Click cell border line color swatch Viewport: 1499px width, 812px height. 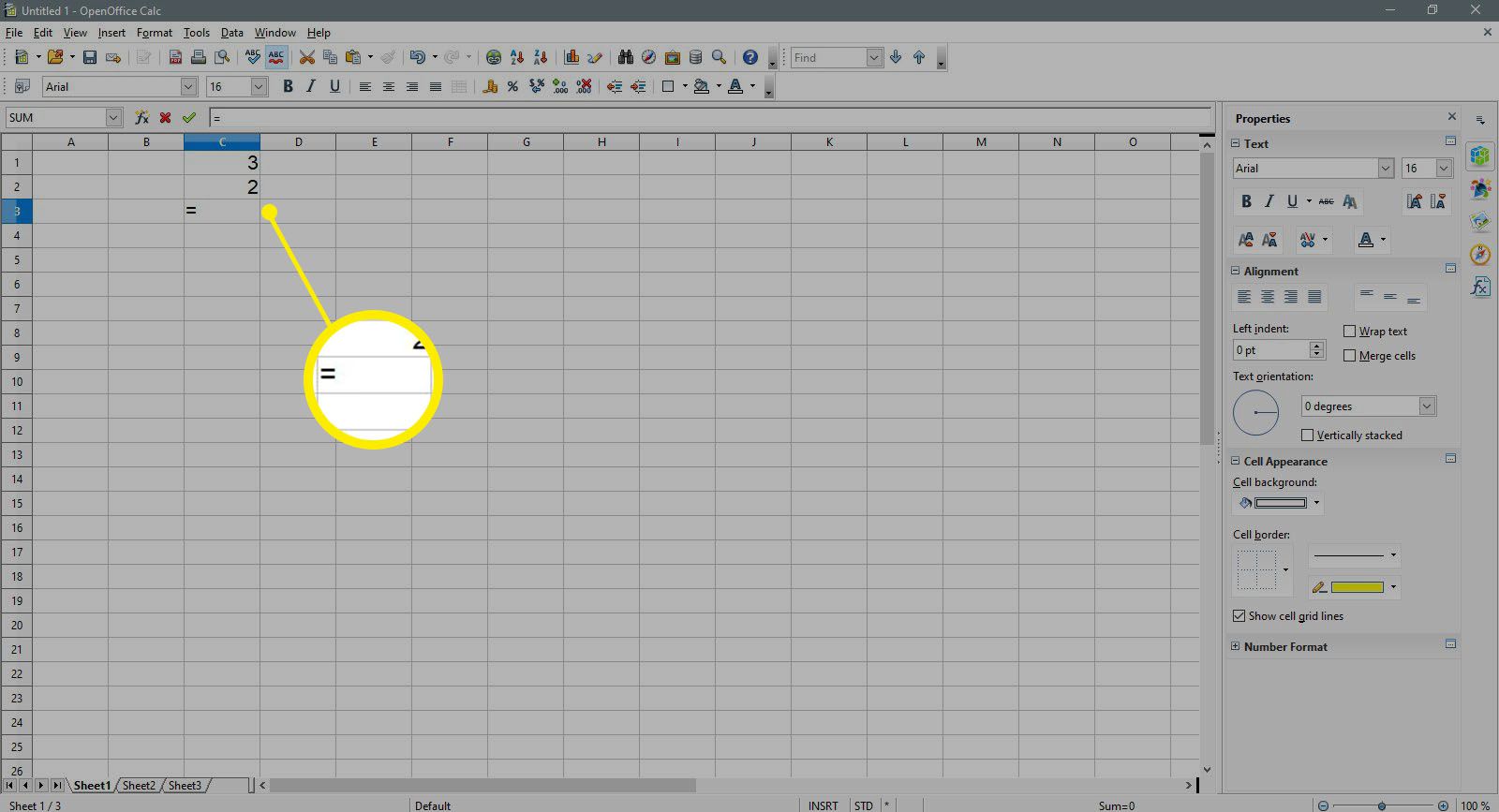(1357, 587)
